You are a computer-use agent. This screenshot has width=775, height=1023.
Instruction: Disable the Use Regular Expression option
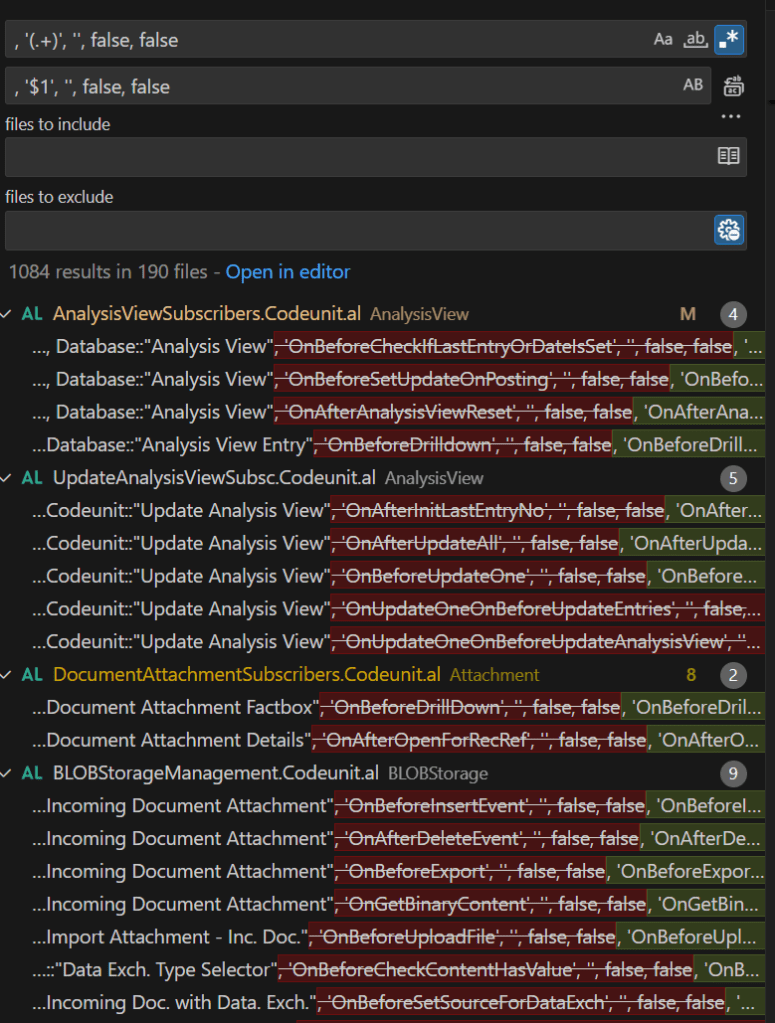click(729, 40)
